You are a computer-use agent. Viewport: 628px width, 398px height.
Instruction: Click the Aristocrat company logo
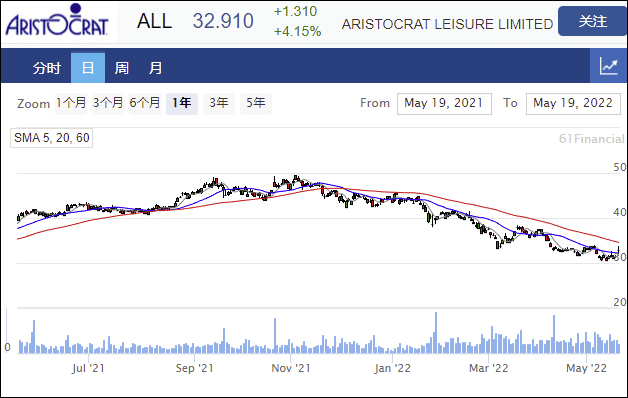click(x=57, y=20)
